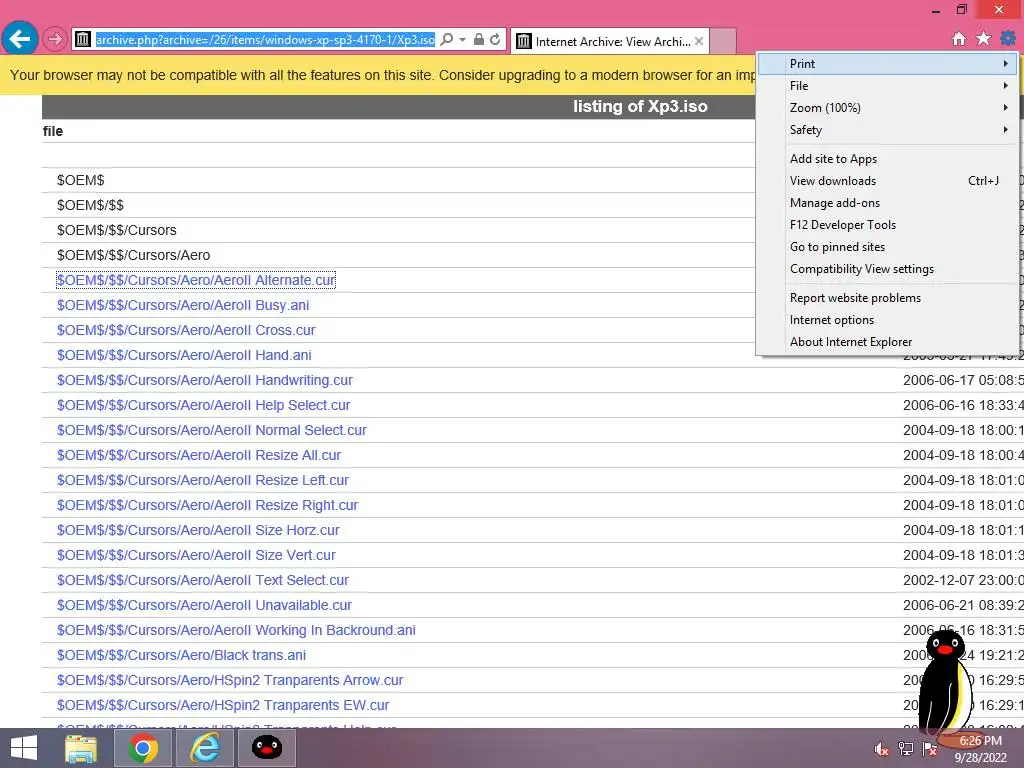Open AeroII Resize Right.cur link
This screenshot has width=1024, height=768.
[207, 505]
